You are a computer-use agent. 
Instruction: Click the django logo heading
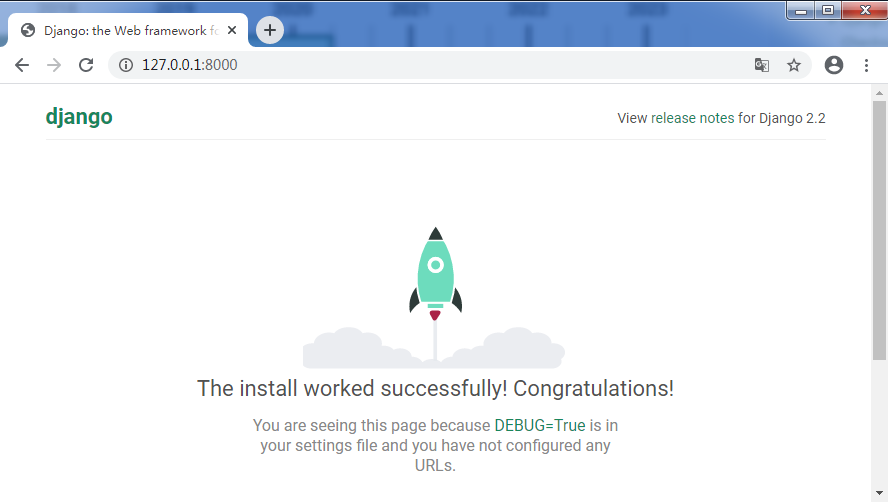79,117
